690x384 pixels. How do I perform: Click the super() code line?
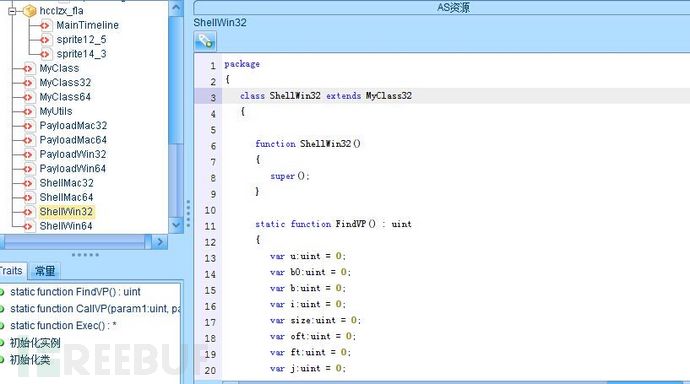(x=290, y=176)
